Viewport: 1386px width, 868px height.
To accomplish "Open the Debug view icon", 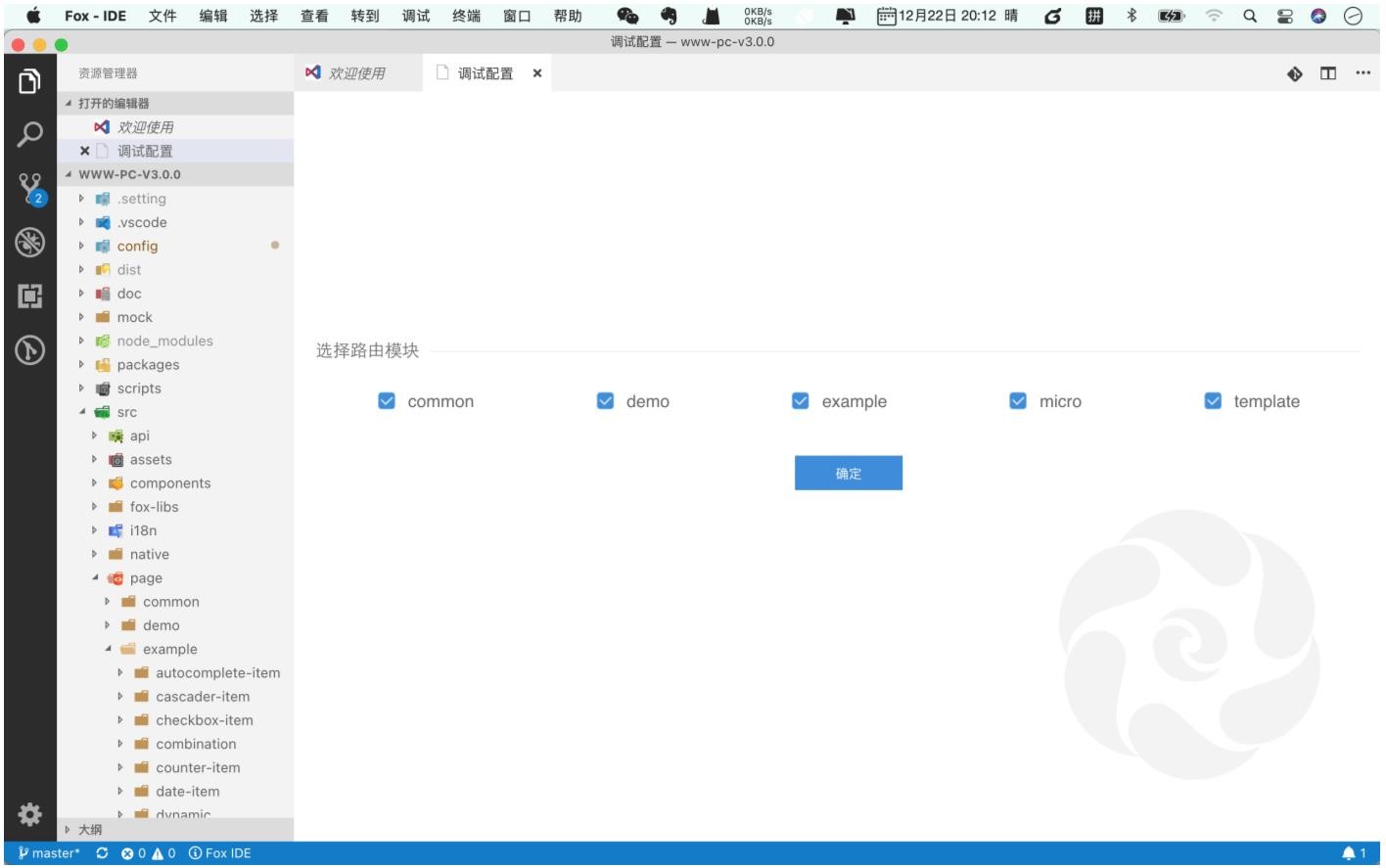I will (29, 242).
